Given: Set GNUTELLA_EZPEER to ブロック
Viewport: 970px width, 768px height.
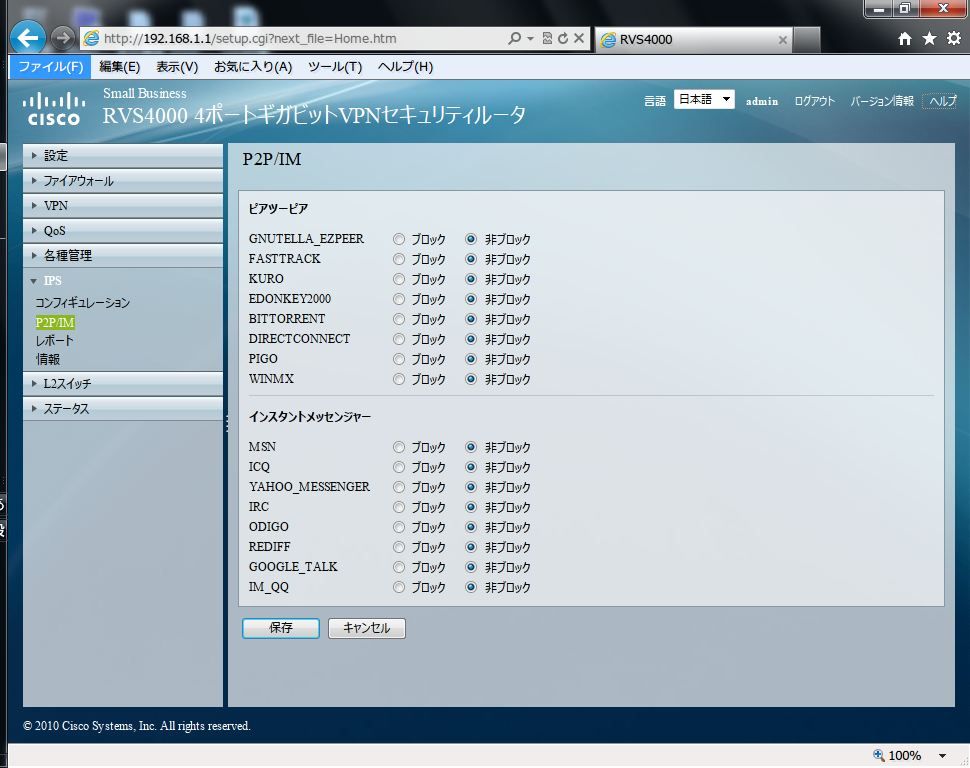Looking at the screenshot, I should 399,239.
